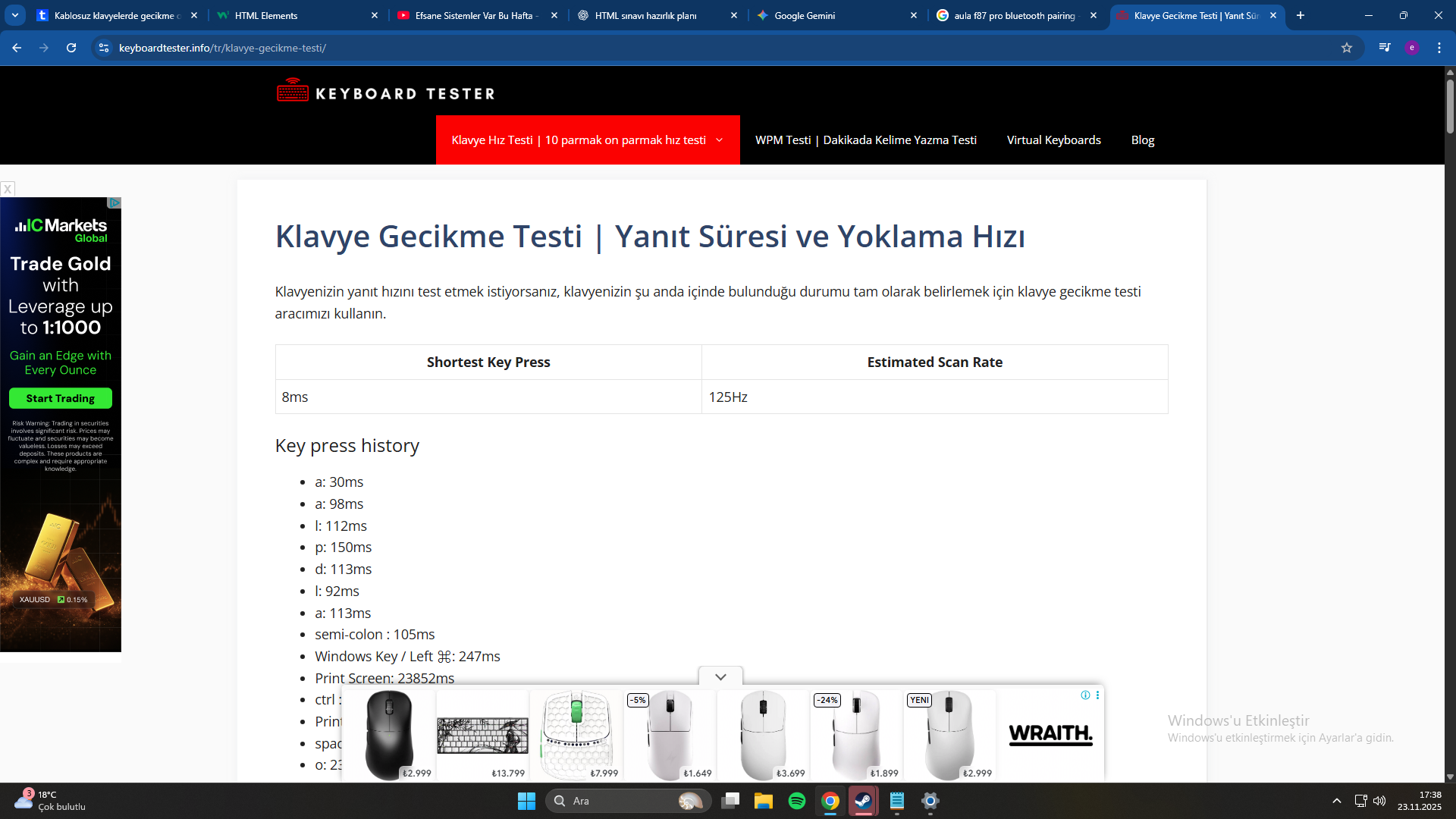This screenshot has height=819, width=1456.
Task: Close the Google Gemini tab
Action: pos(913,15)
